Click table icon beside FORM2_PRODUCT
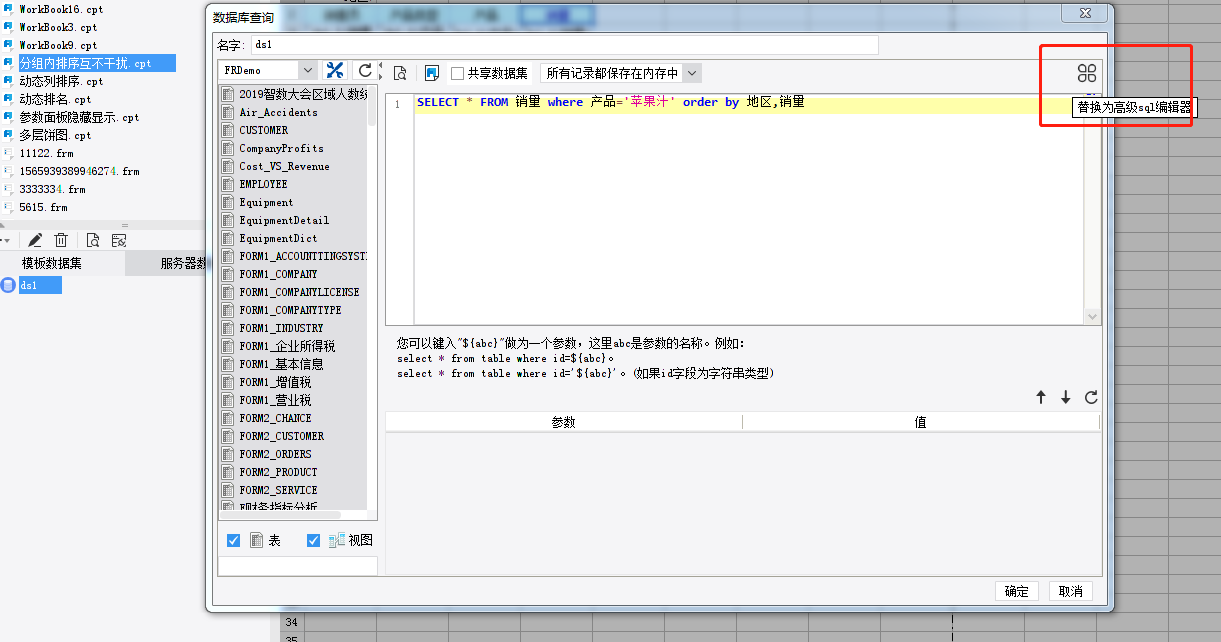Viewport: 1221px width, 642px height. 228,472
